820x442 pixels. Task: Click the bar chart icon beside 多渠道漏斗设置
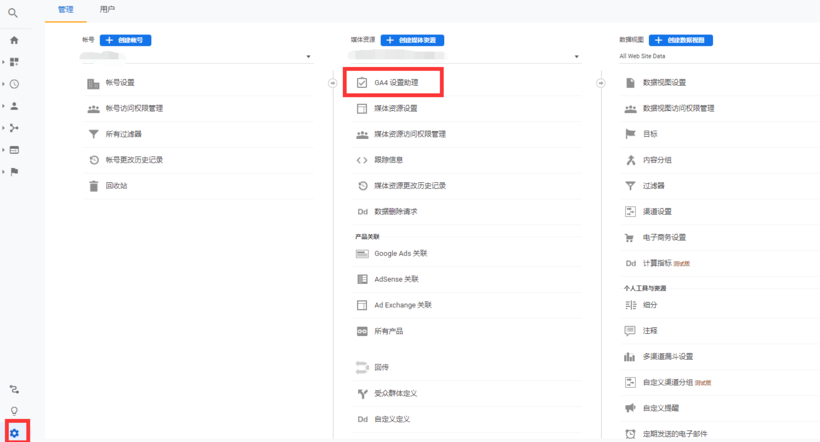[630, 357]
